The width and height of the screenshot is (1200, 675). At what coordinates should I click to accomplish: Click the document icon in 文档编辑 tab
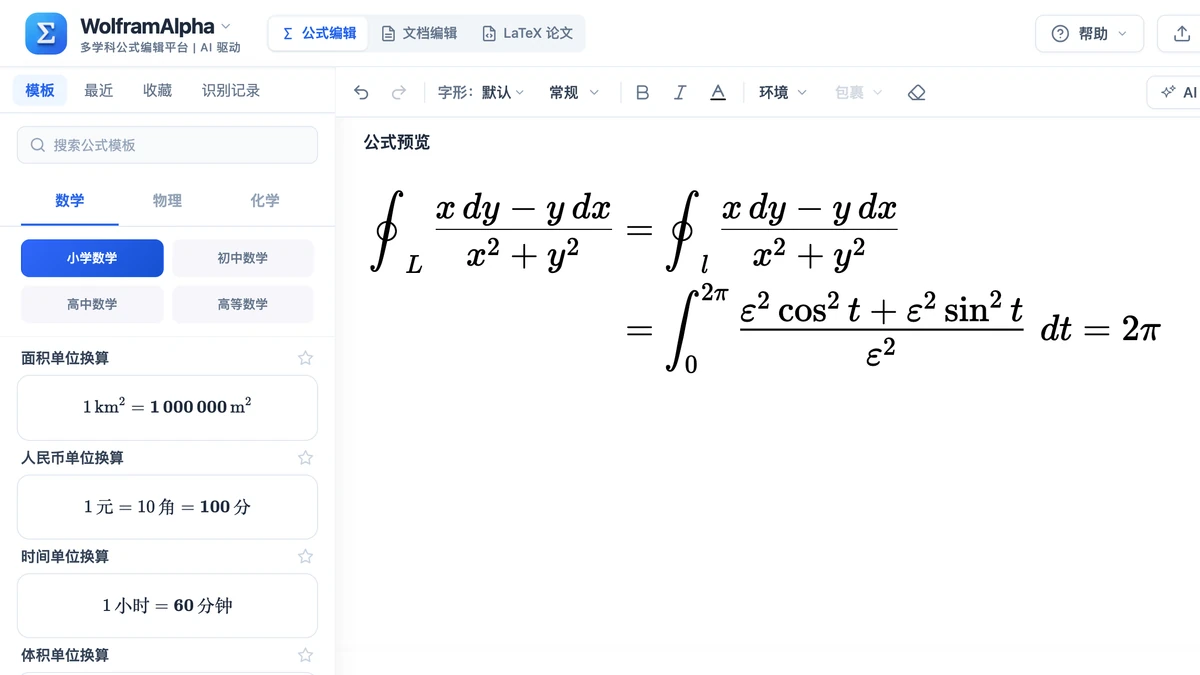point(388,33)
